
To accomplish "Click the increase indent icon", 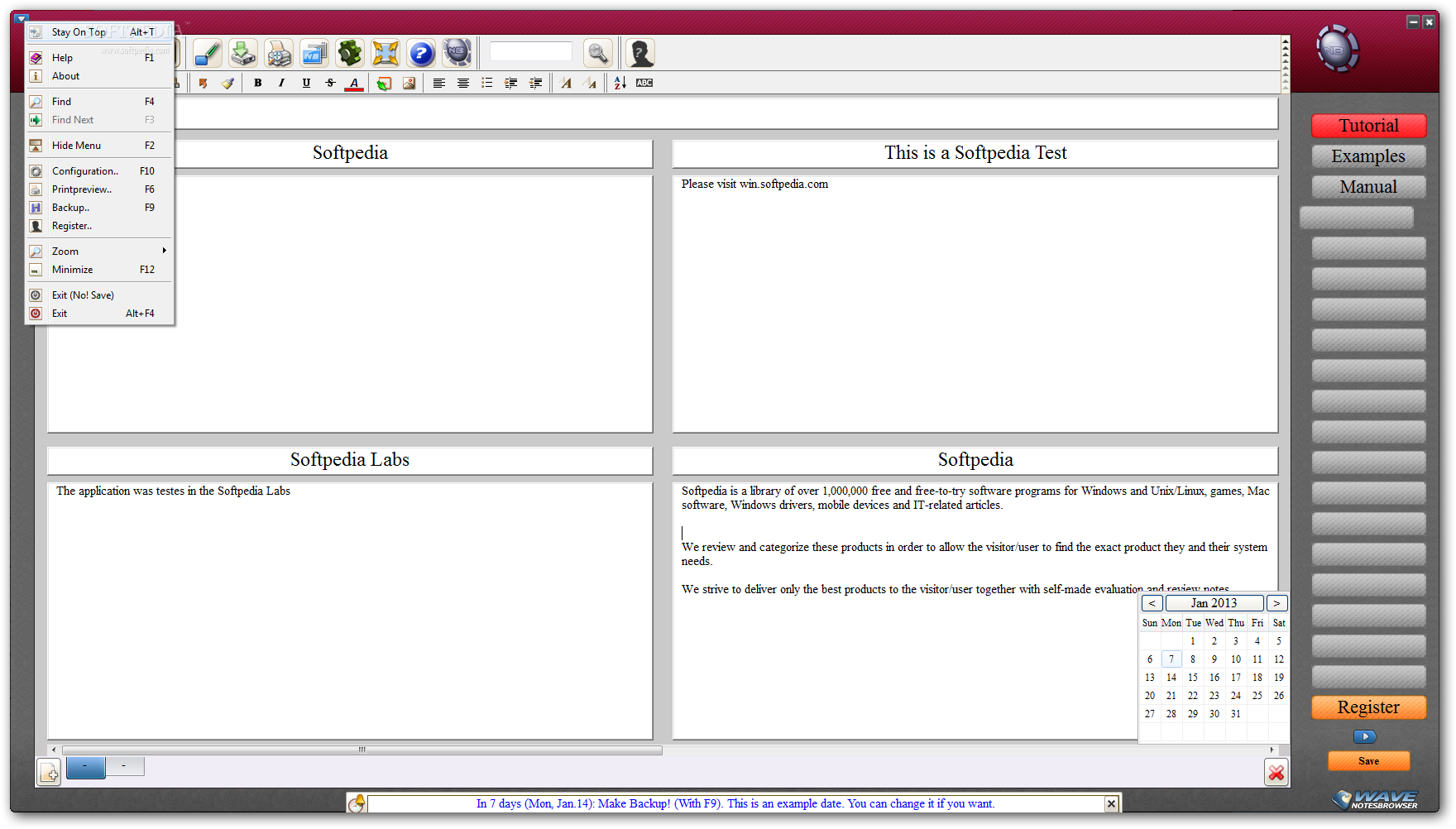I will [x=511, y=83].
